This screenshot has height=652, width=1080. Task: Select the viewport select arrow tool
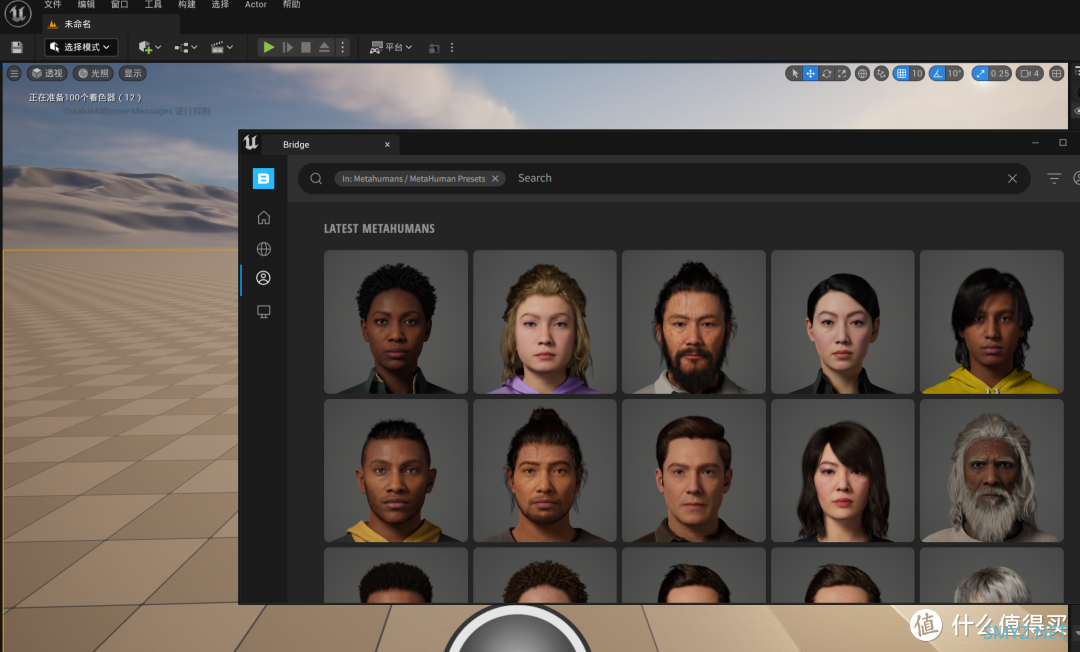pyautogui.click(x=795, y=73)
